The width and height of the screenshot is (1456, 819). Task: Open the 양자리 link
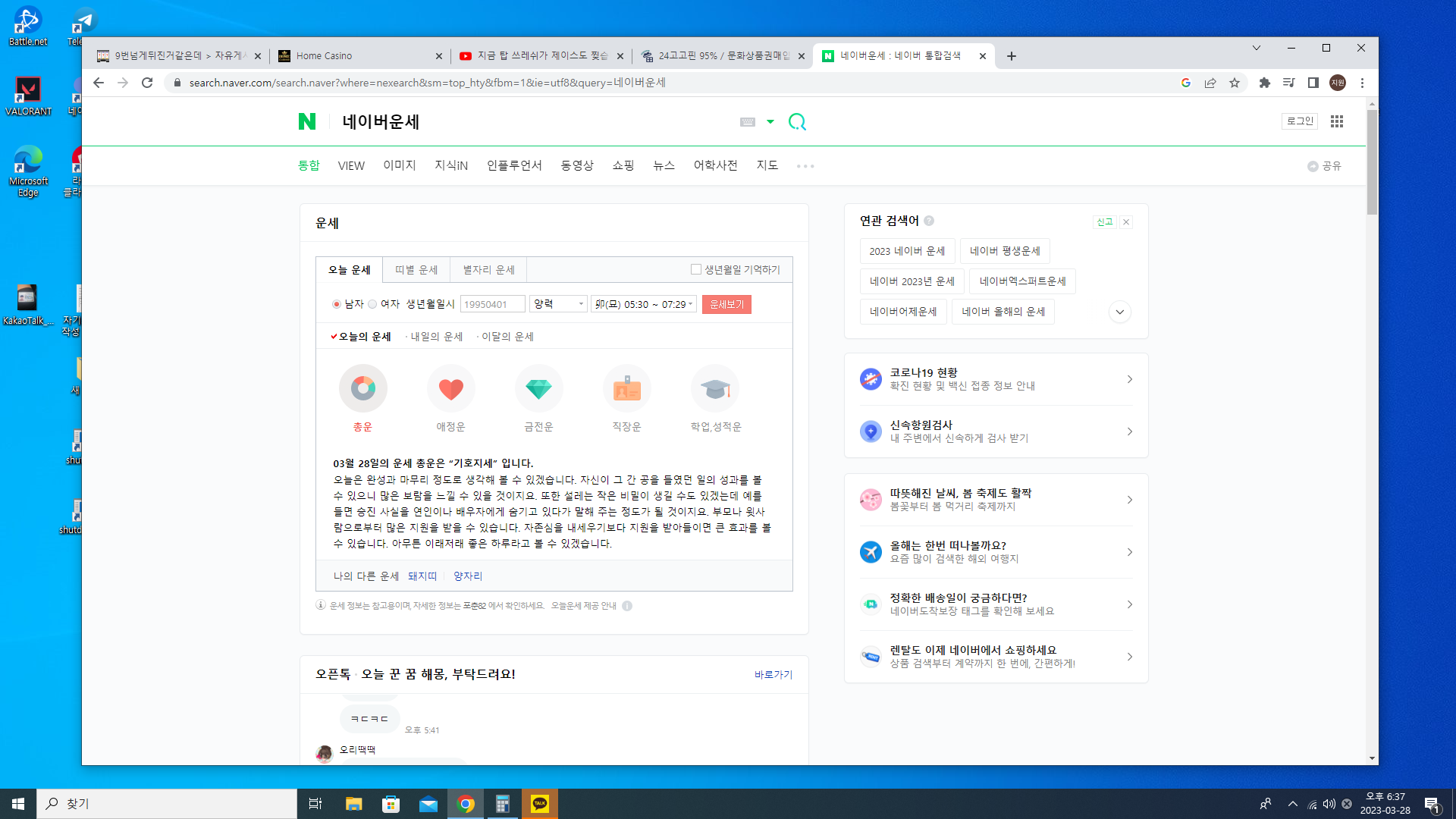point(468,576)
